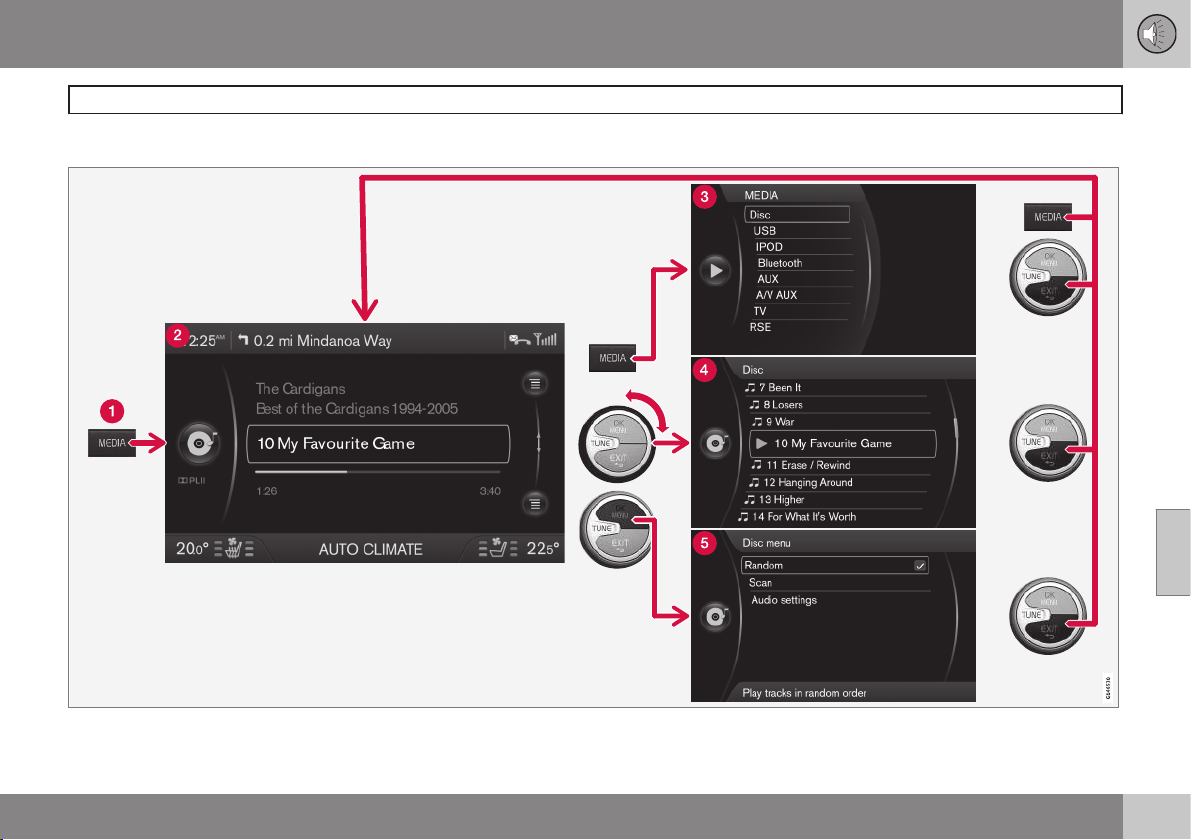Click the speaker audio icon in the page corner
The image size is (1192, 840).
1156,34
